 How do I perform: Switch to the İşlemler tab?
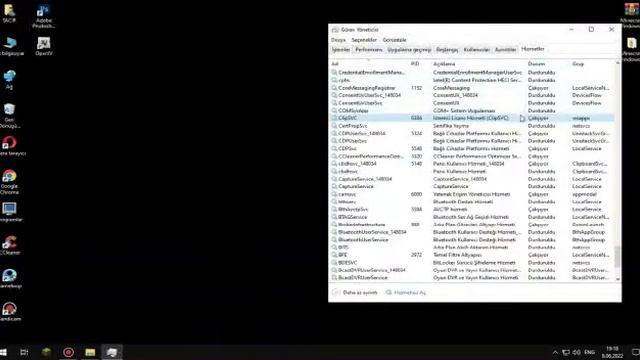pyautogui.click(x=341, y=49)
